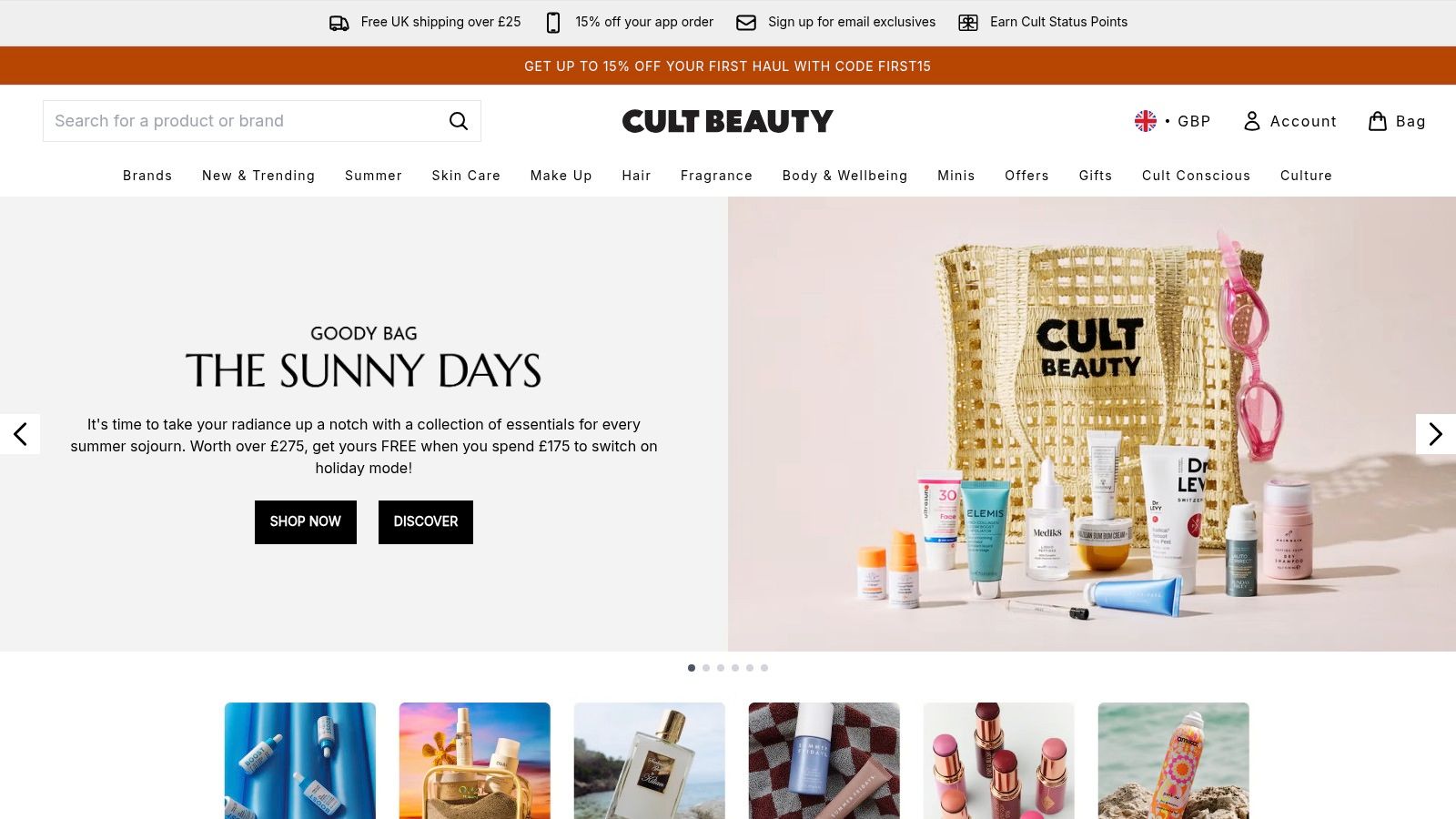
Task: Open the Offers menu
Action: (1026, 176)
